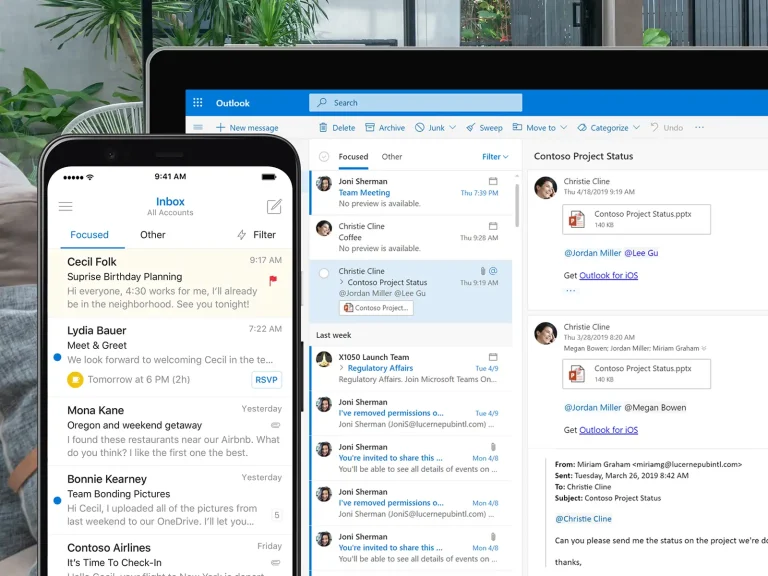This screenshot has width=768, height=576.
Task: Click the @ mention icon on Contoso email
Action: point(493,271)
